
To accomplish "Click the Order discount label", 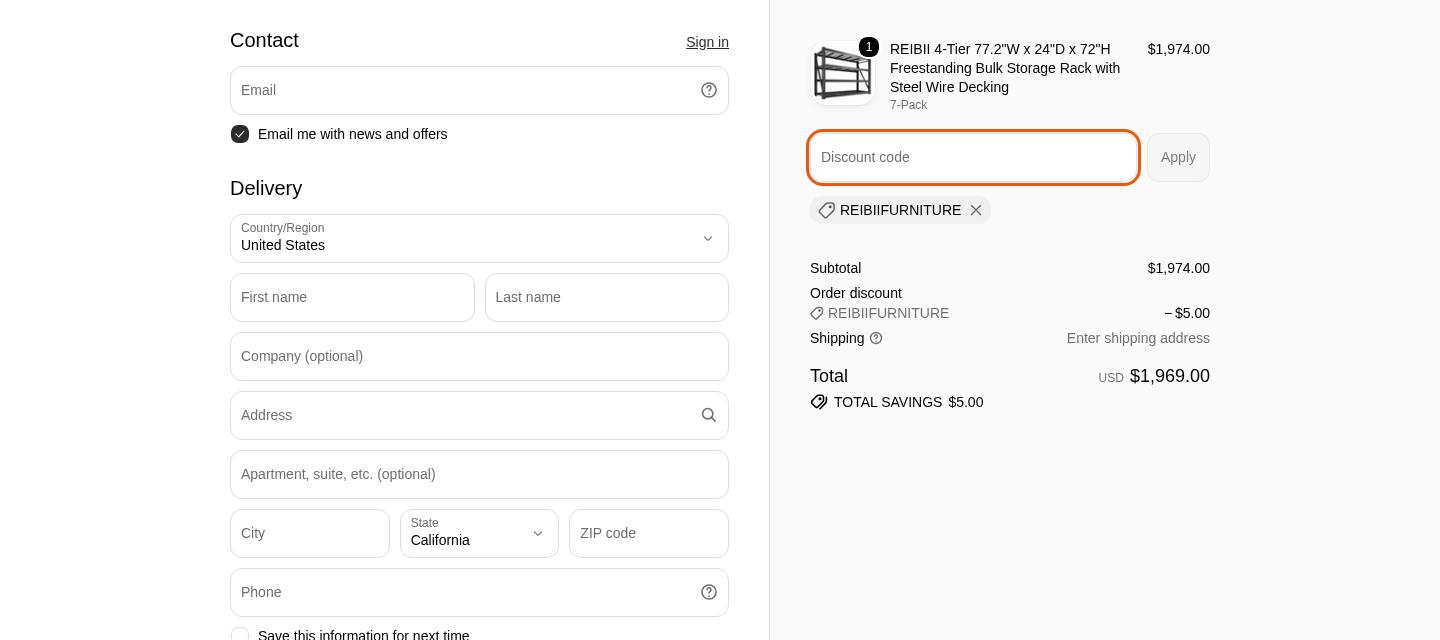I will [x=856, y=293].
